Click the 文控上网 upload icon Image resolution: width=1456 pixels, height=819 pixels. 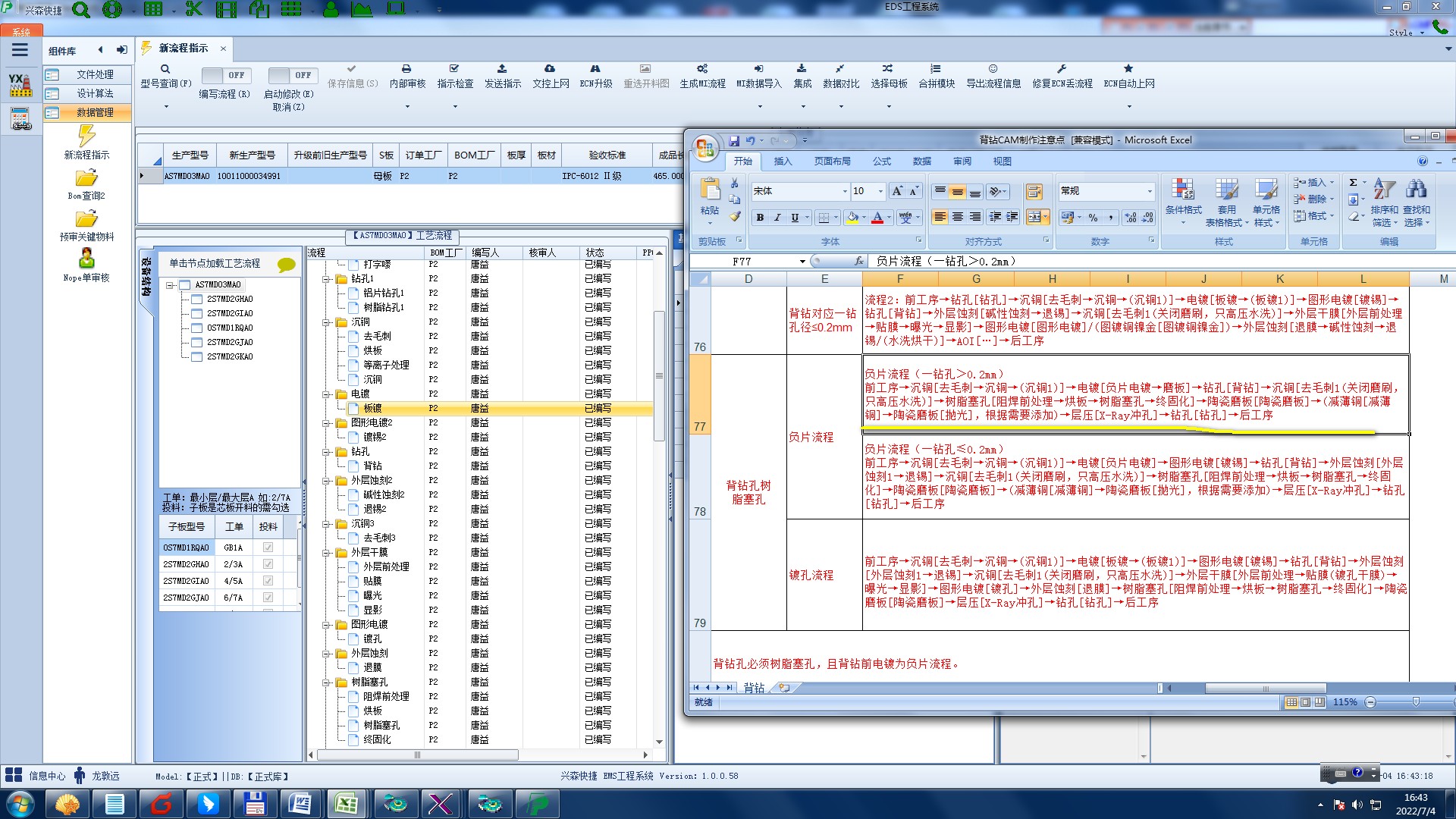point(550,69)
